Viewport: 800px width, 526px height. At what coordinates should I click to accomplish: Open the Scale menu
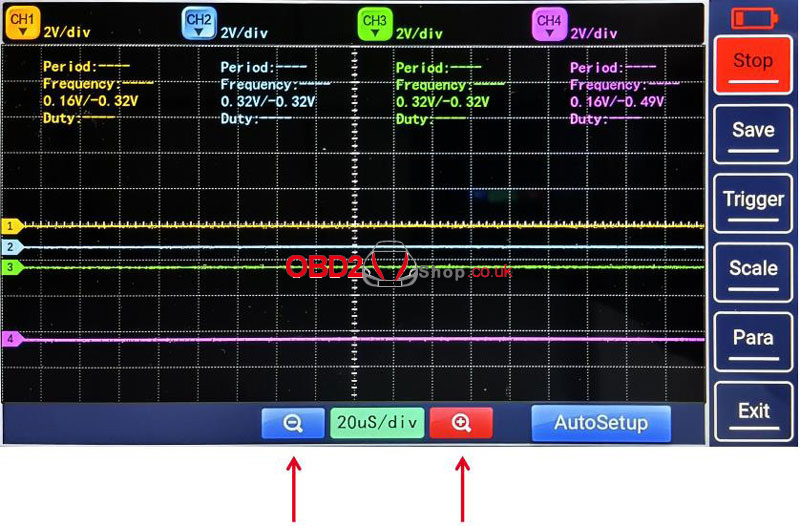click(x=752, y=271)
